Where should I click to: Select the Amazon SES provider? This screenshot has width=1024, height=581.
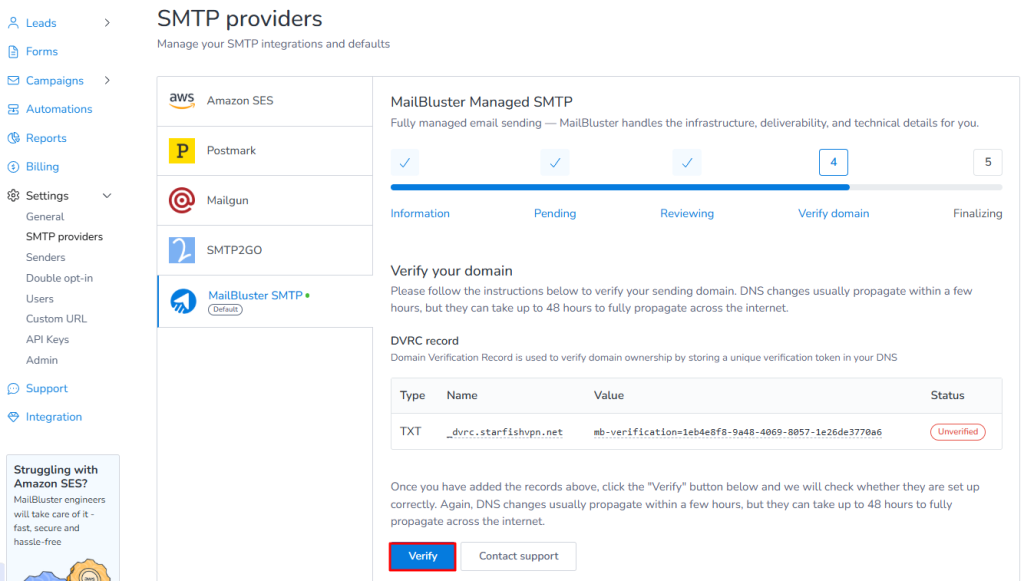(x=264, y=101)
